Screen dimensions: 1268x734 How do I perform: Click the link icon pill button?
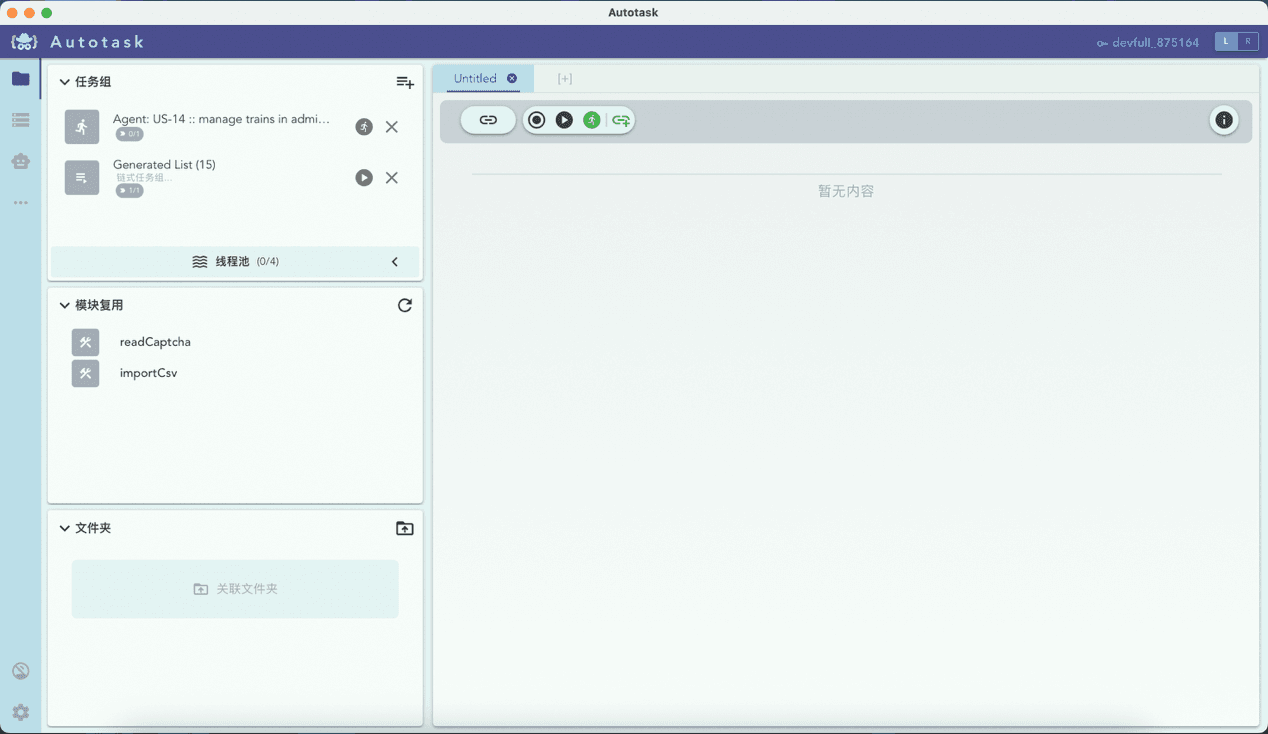(488, 120)
